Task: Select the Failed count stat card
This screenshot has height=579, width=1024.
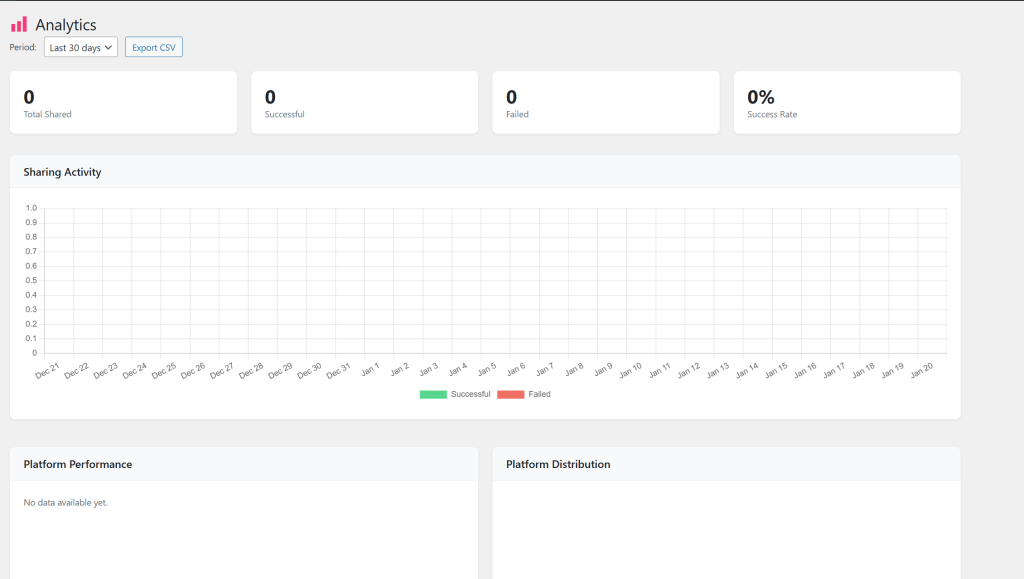Action: coord(605,102)
